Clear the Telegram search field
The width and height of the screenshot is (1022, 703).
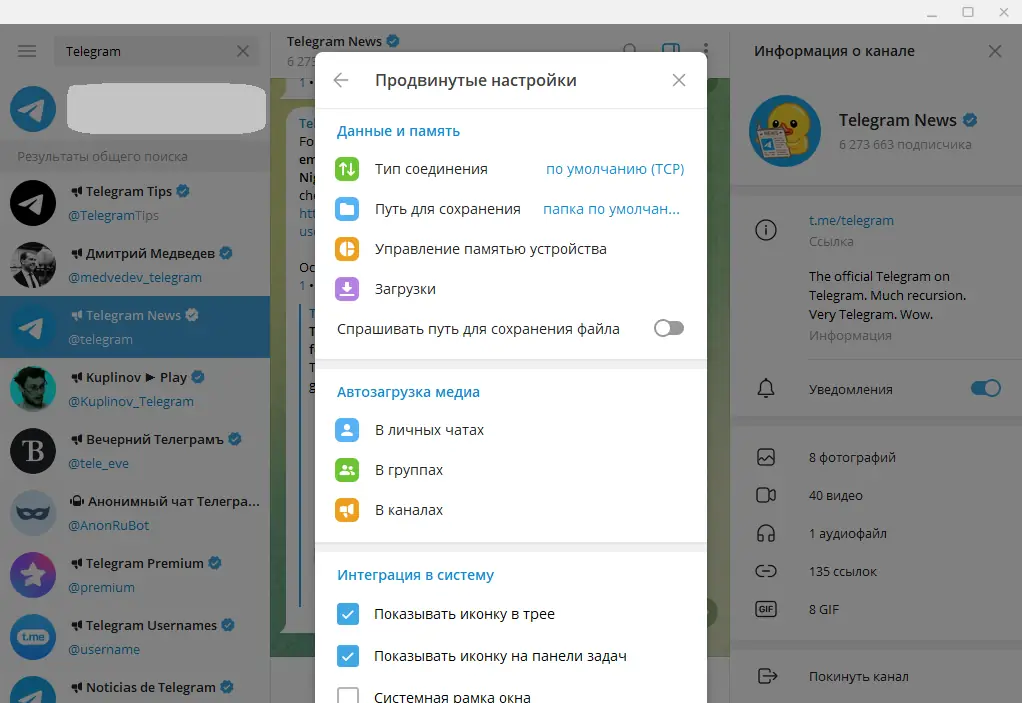(x=243, y=49)
